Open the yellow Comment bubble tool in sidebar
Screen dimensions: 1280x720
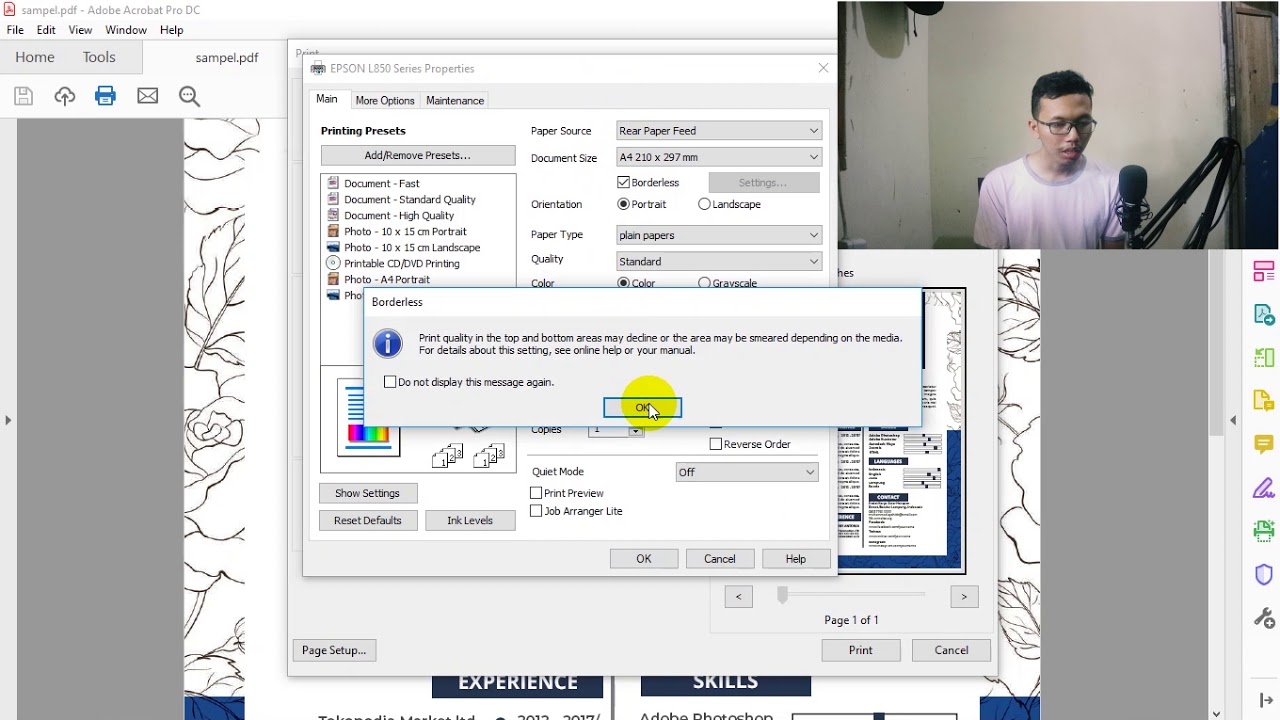pos(1263,444)
